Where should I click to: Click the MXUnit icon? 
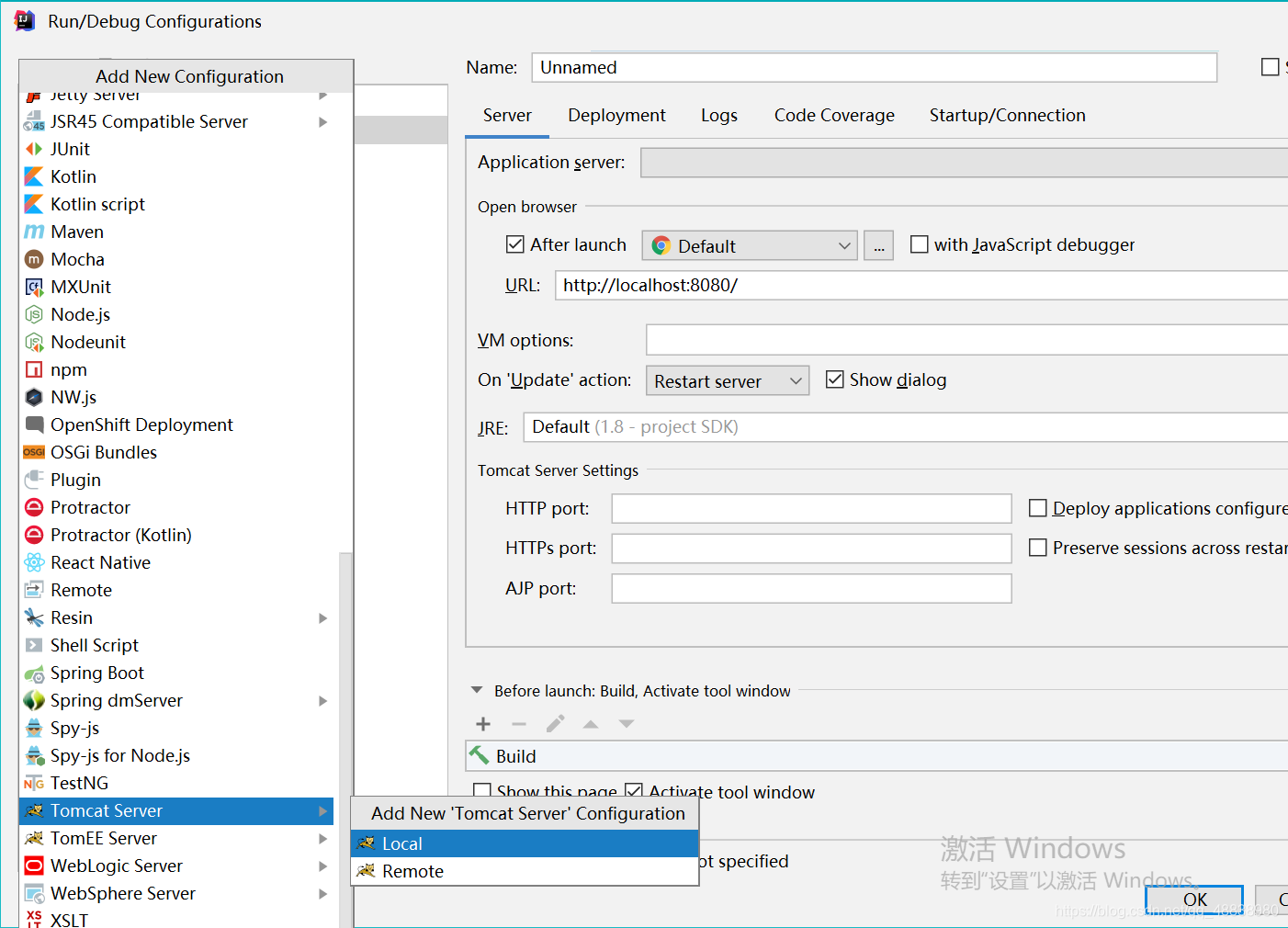click(34, 287)
